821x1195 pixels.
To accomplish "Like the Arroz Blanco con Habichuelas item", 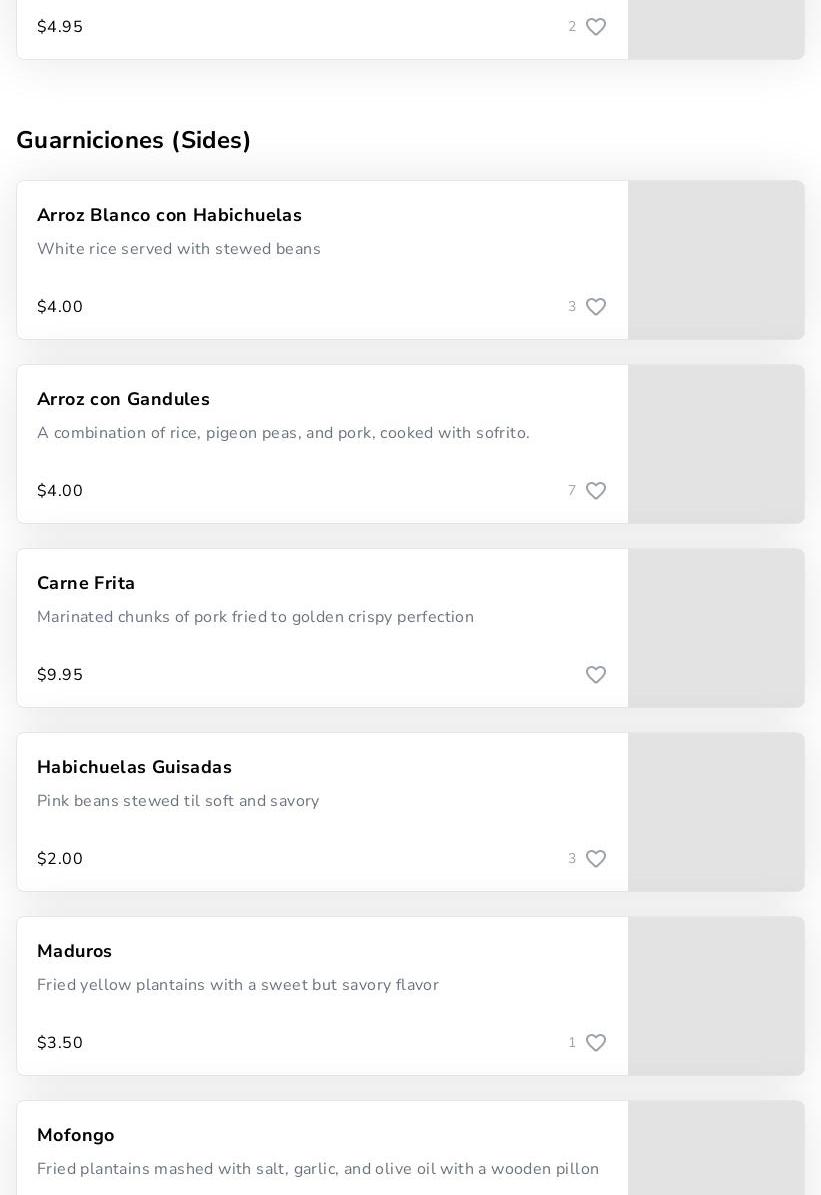I will (x=595, y=307).
